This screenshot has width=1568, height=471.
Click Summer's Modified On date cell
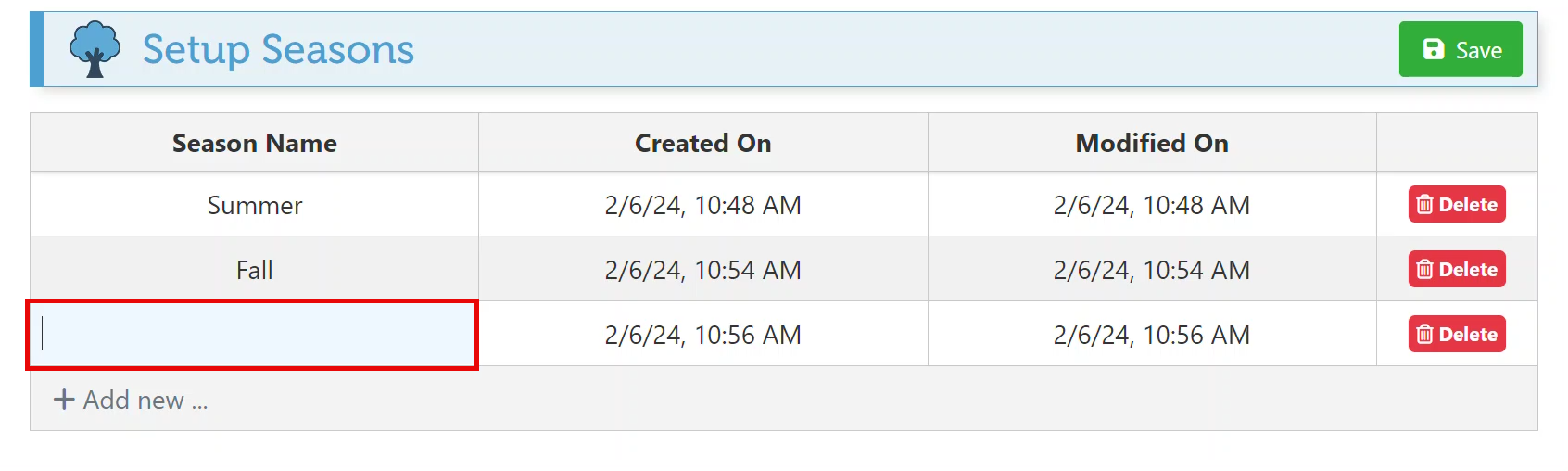point(1151,205)
